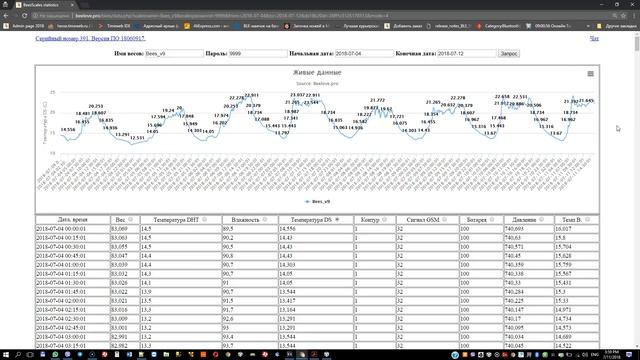Click the 2018-07-04 00:00:01 date cell
This screenshot has height=360, width=640.
point(73,229)
